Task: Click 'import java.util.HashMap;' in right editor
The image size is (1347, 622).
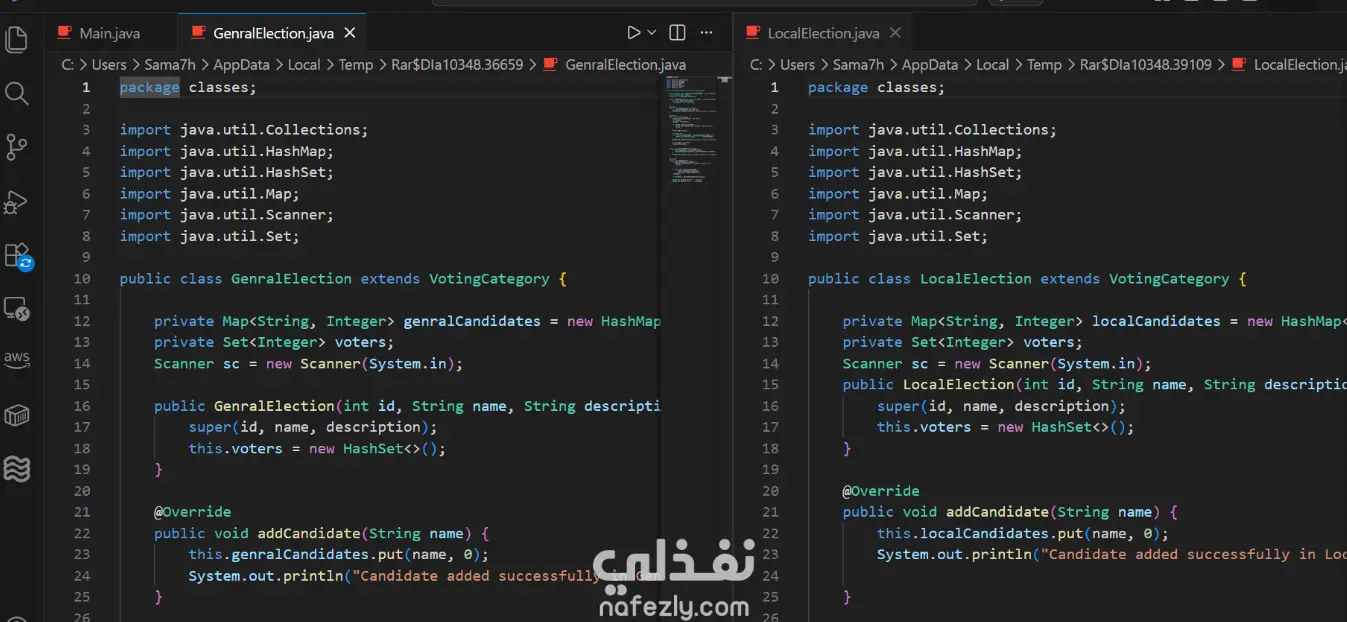Action: tap(915, 151)
